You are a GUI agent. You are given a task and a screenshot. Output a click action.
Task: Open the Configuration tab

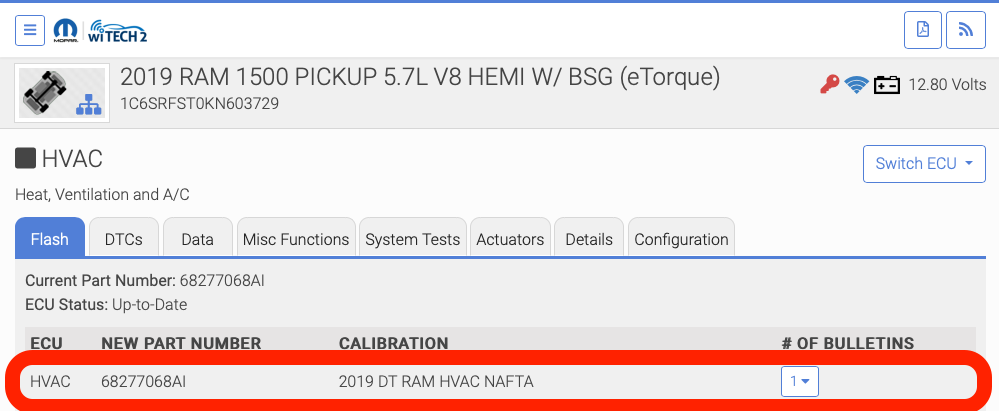(681, 239)
